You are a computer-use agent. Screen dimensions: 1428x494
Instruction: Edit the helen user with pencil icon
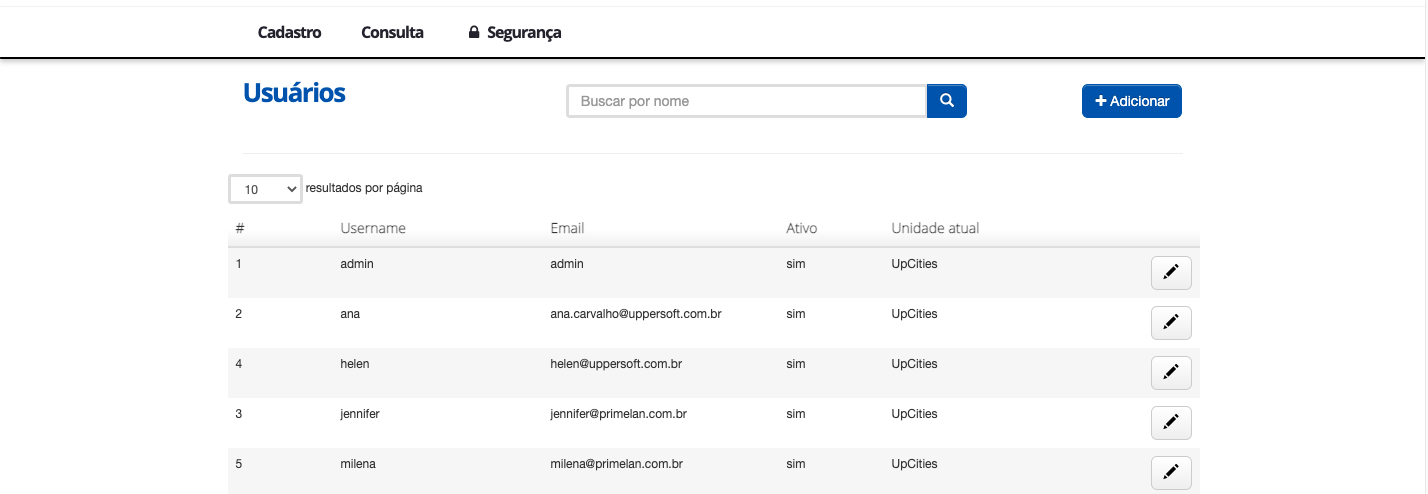coord(1171,373)
